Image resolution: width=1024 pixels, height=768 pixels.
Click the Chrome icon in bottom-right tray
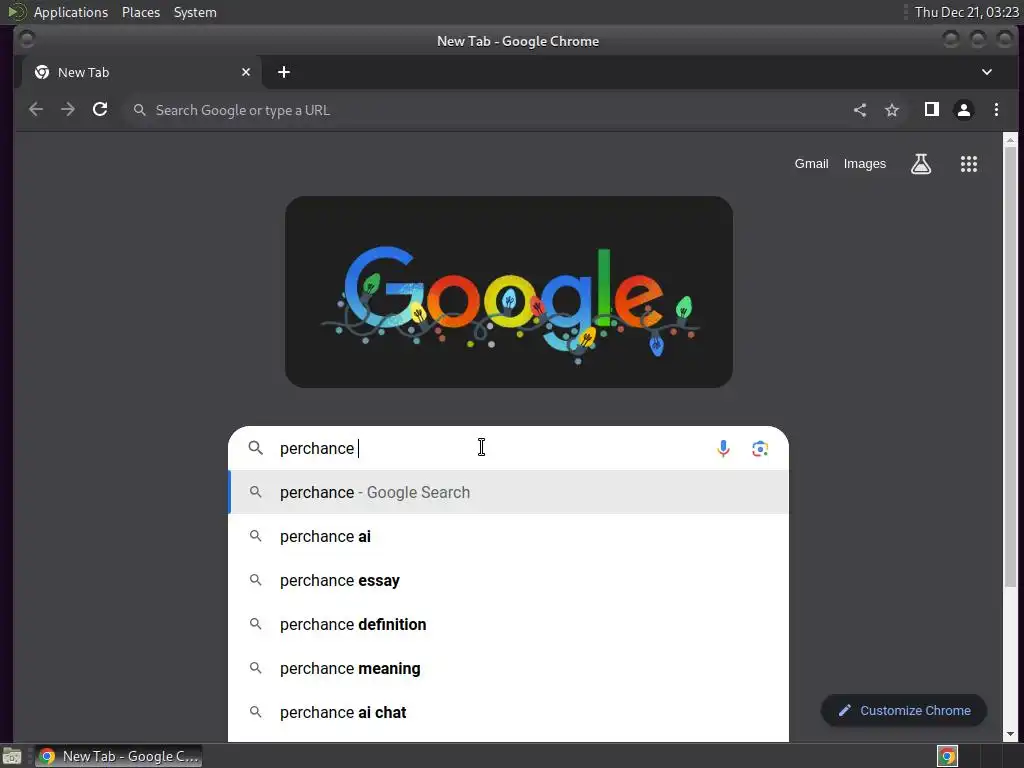[948, 756]
